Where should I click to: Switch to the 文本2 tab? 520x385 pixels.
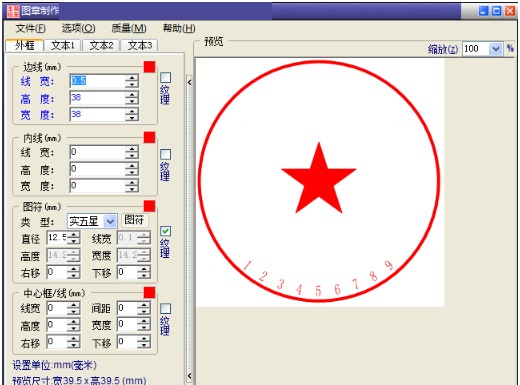[101, 45]
